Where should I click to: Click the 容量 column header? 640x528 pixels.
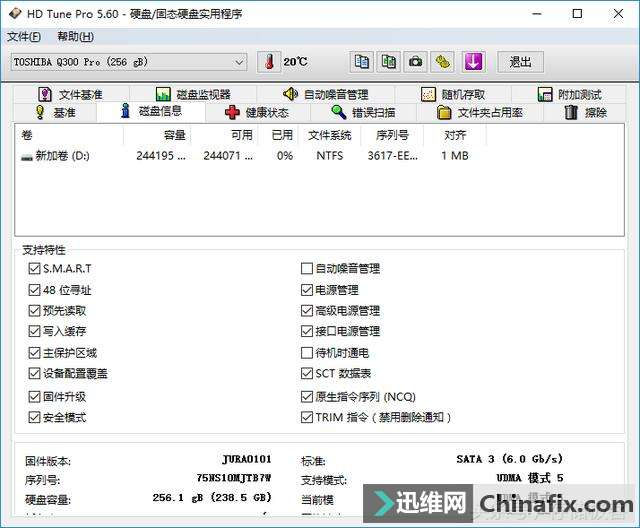click(x=157, y=135)
